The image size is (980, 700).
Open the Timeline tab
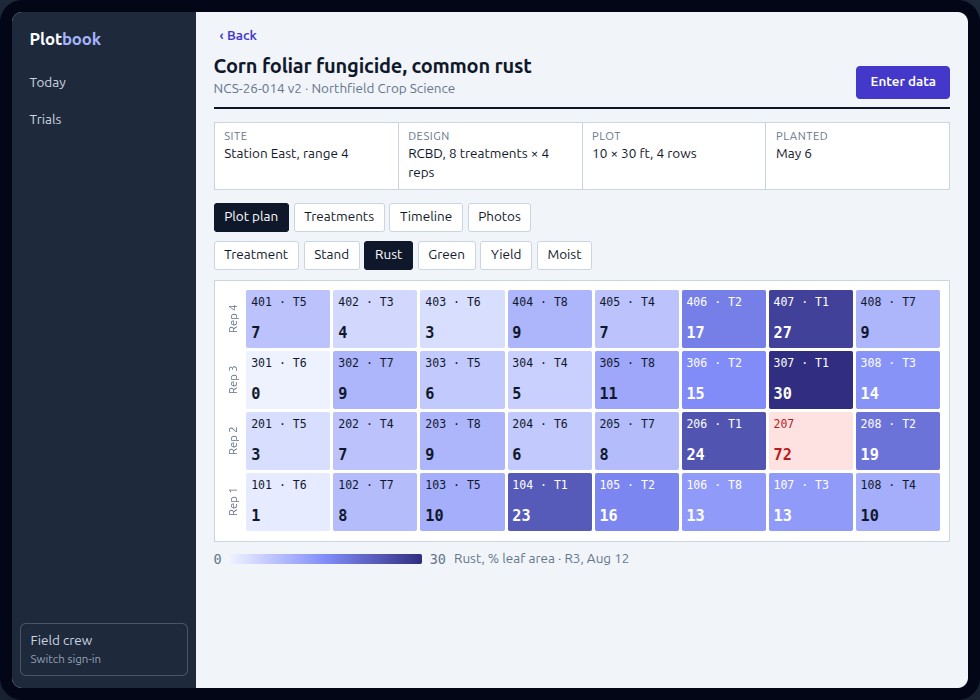click(x=426, y=217)
